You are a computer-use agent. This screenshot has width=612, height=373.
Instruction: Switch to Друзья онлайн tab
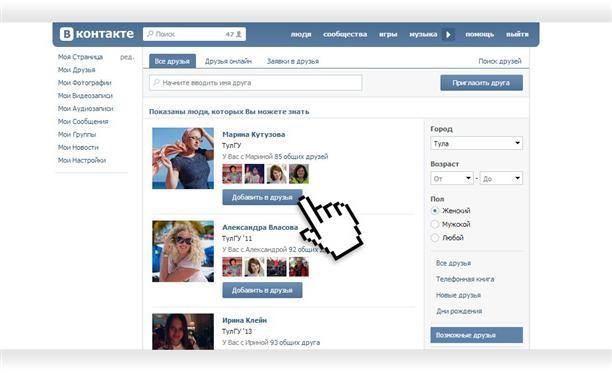point(228,61)
